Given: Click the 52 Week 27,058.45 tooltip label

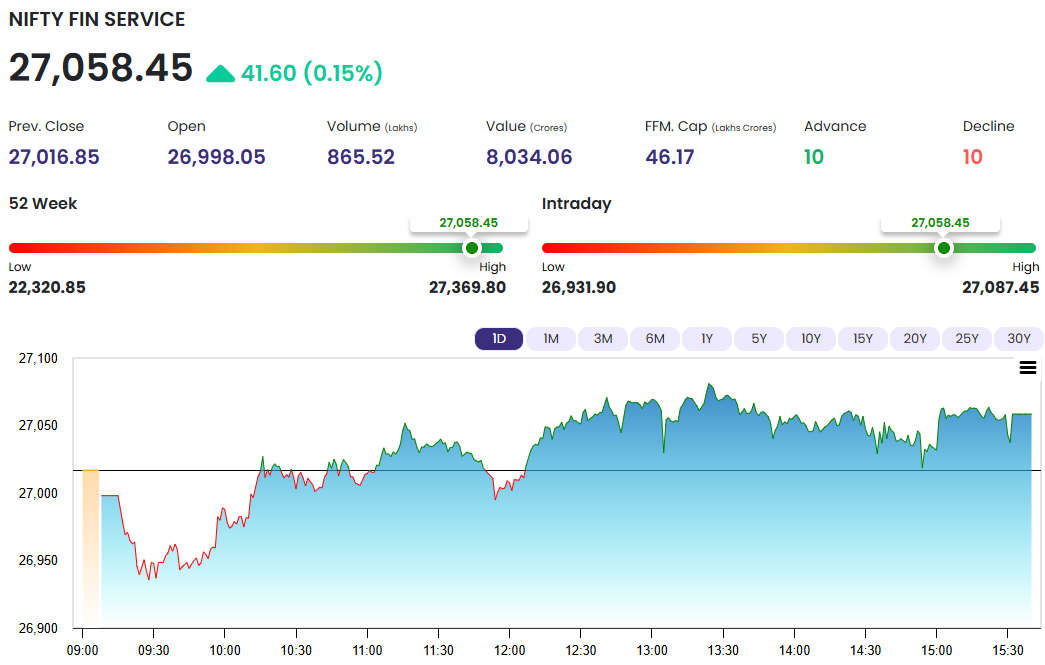Looking at the screenshot, I should click(469, 223).
